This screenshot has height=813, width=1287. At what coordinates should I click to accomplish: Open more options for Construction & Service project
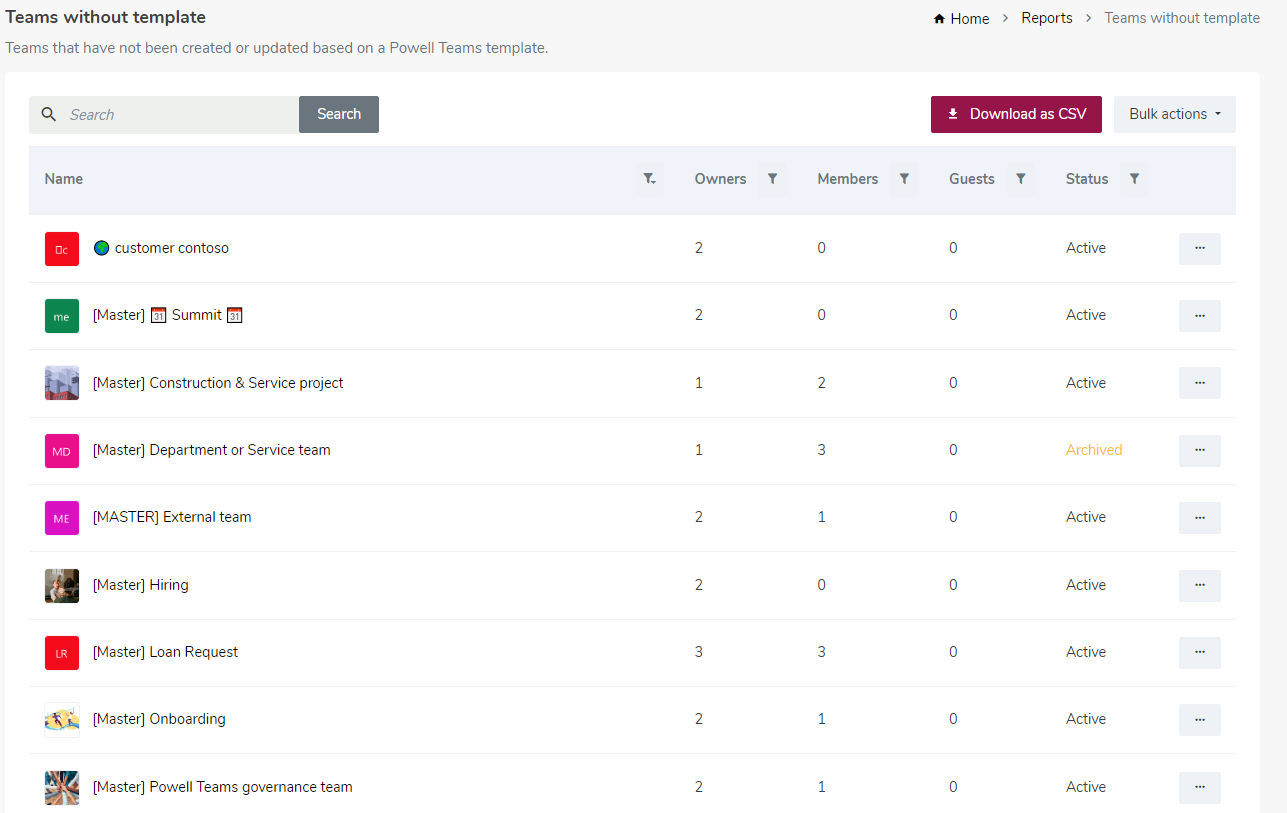1200,383
